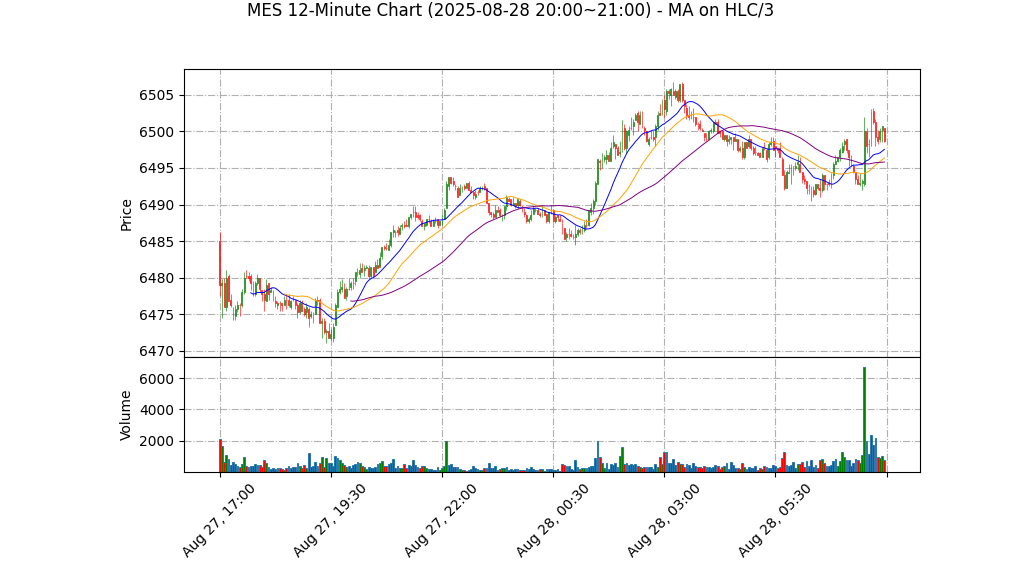Click the tallest volume bar above 6000

tap(864, 420)
